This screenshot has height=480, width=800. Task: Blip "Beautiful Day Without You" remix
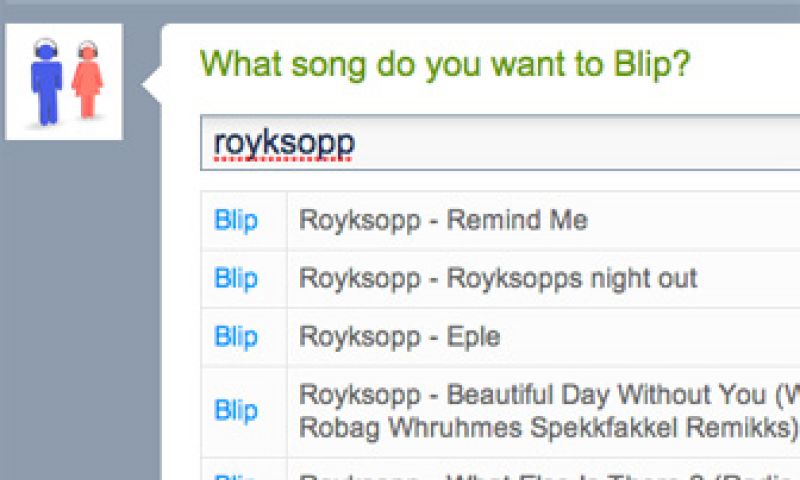(236, 410)
